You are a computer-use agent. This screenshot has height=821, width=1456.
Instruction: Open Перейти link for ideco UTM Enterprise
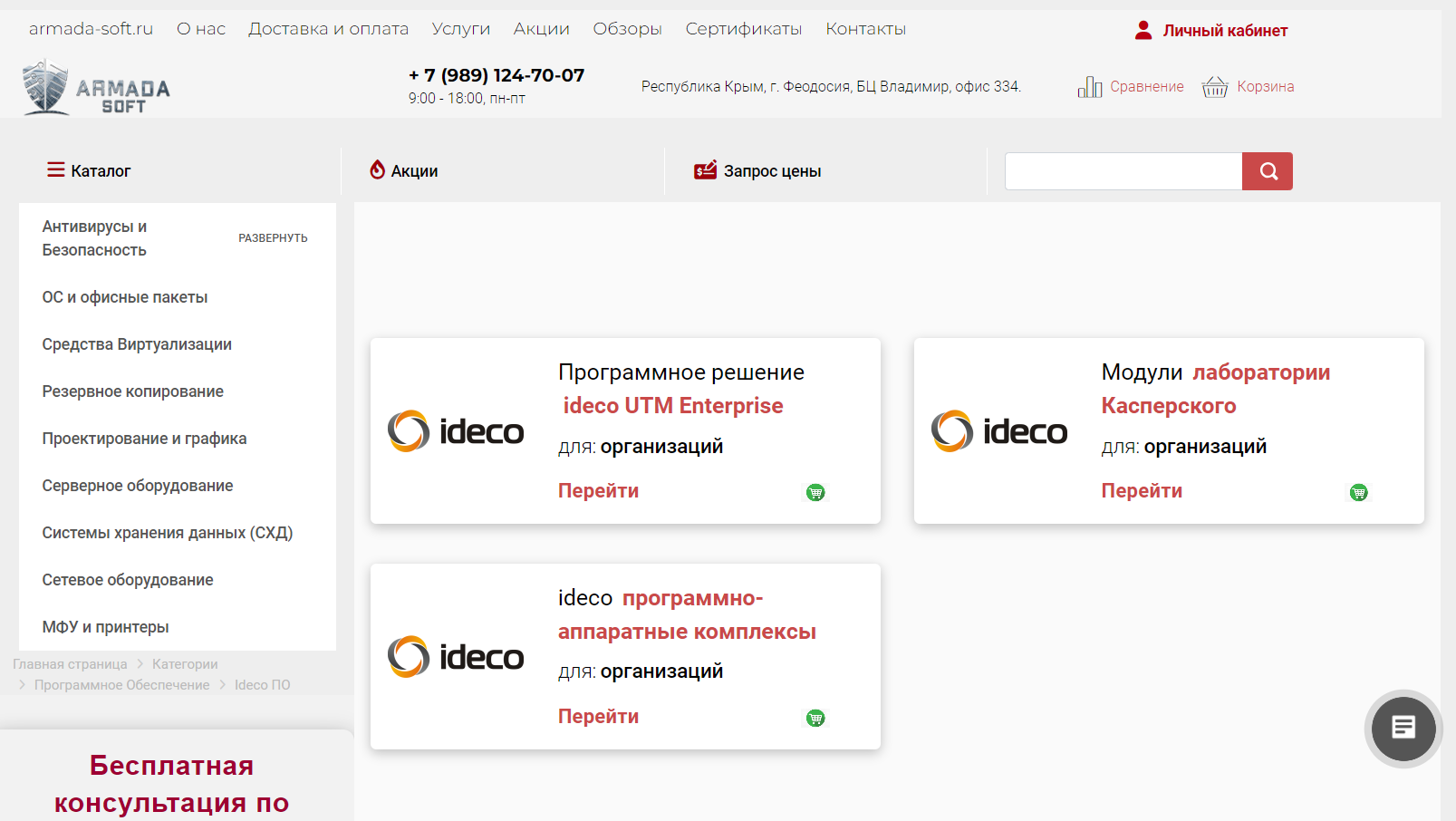(x=597, y=490)
